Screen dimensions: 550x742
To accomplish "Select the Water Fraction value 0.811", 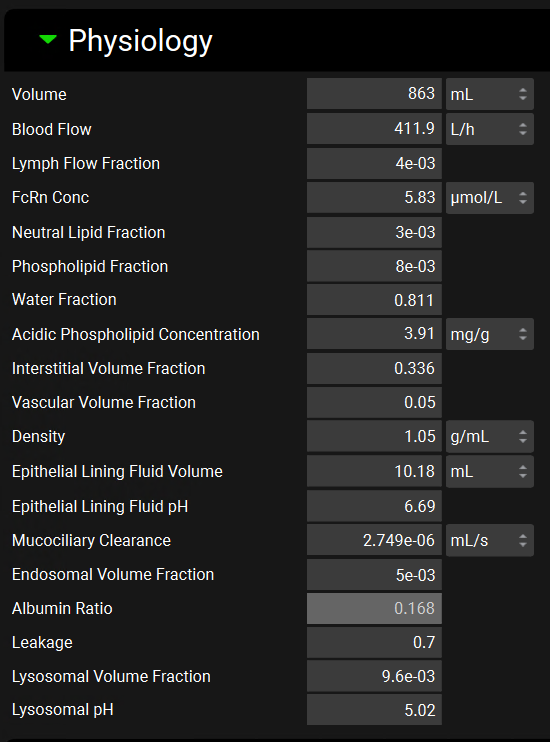I will tap(374, 300).
